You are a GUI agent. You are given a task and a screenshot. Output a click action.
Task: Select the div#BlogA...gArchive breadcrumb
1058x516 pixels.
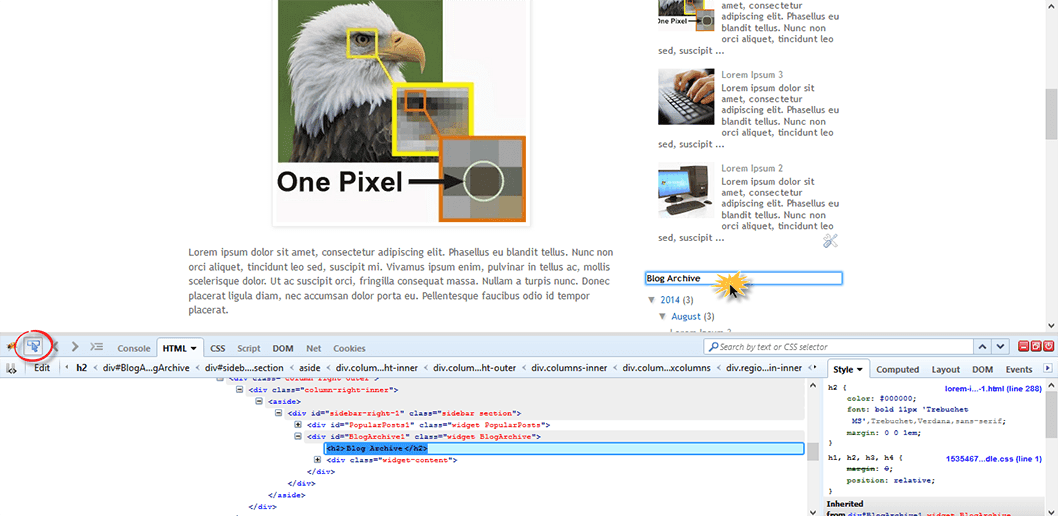point(146,368)
